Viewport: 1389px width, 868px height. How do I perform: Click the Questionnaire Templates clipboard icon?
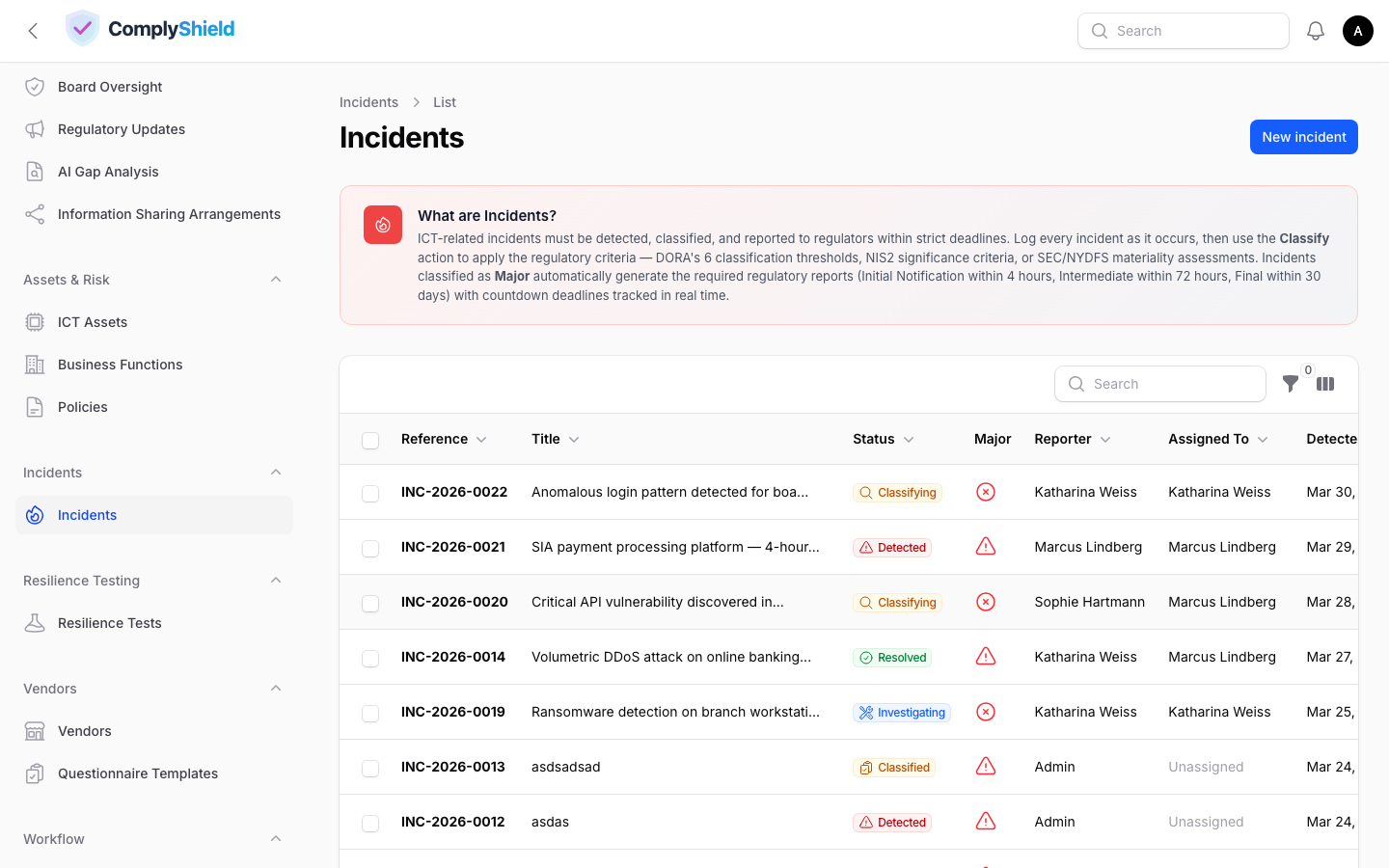(35, 773)
